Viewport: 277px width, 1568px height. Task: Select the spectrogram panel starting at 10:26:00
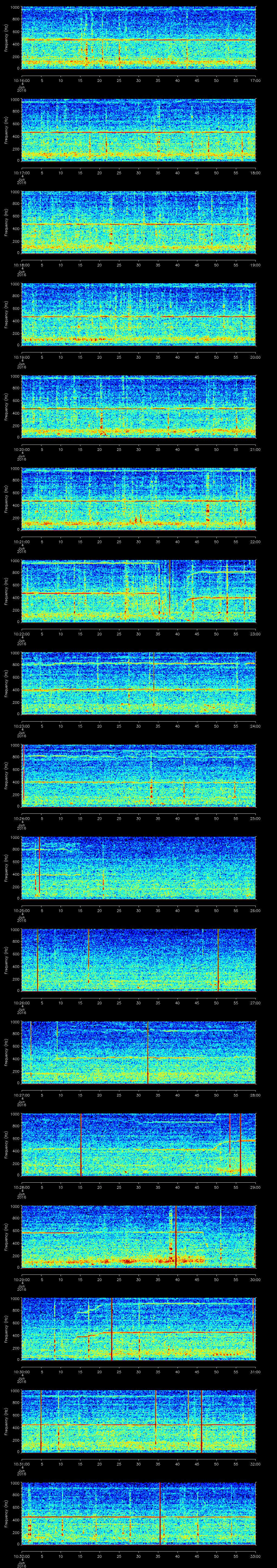click(139, 960)
